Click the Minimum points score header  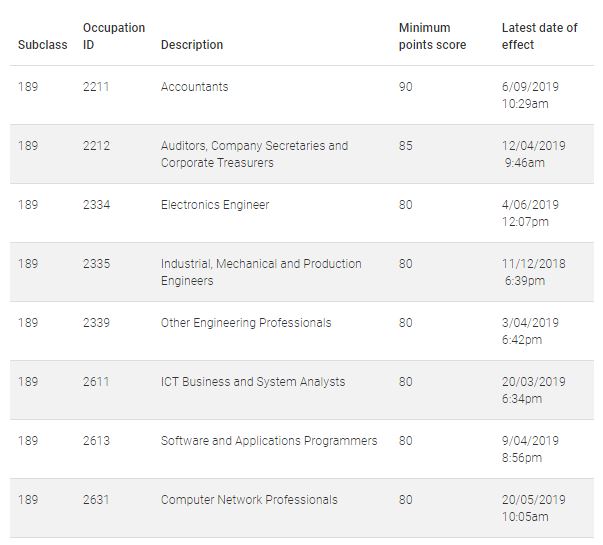432,36
